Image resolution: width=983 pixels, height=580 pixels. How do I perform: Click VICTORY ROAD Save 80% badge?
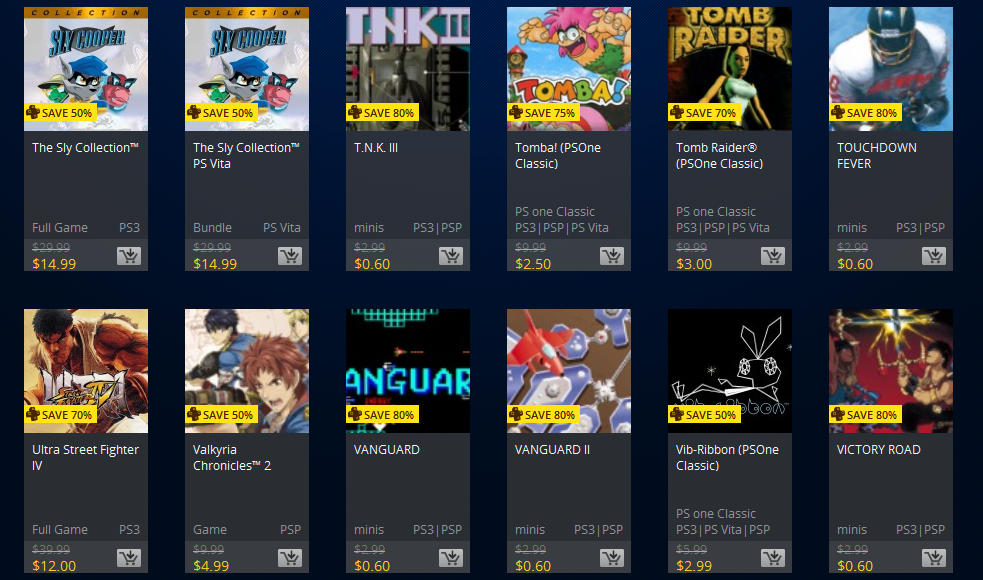pyautogui.click(x=865, y=414)
